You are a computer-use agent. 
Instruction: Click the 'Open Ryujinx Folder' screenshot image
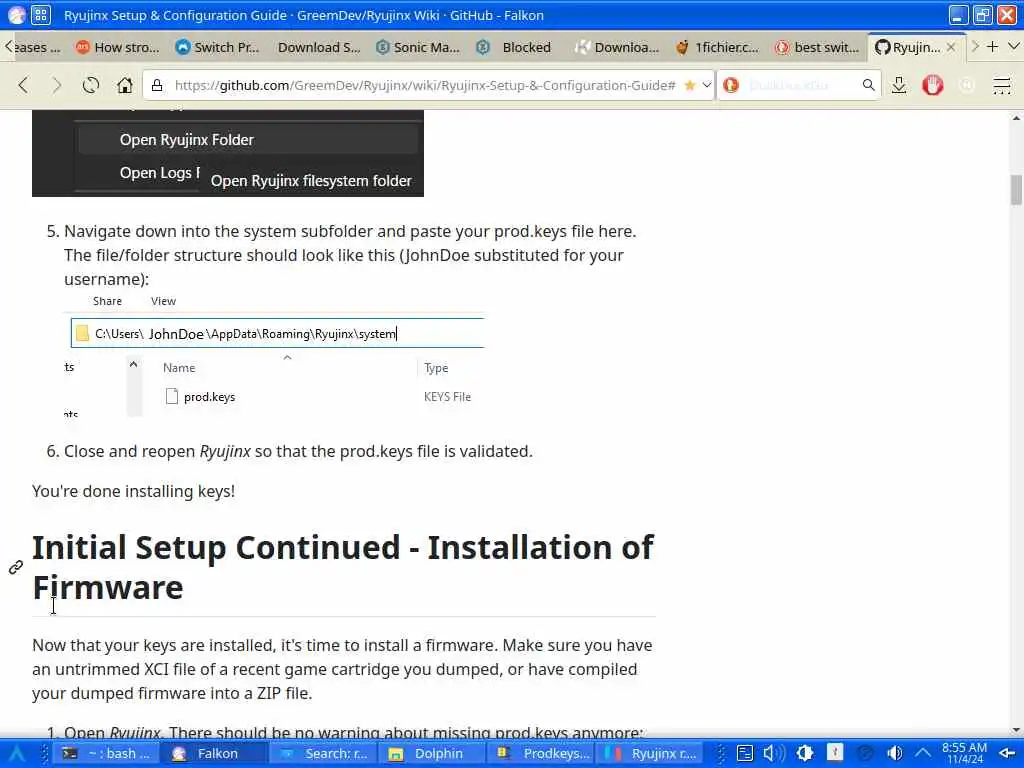(x=228, y=153)
